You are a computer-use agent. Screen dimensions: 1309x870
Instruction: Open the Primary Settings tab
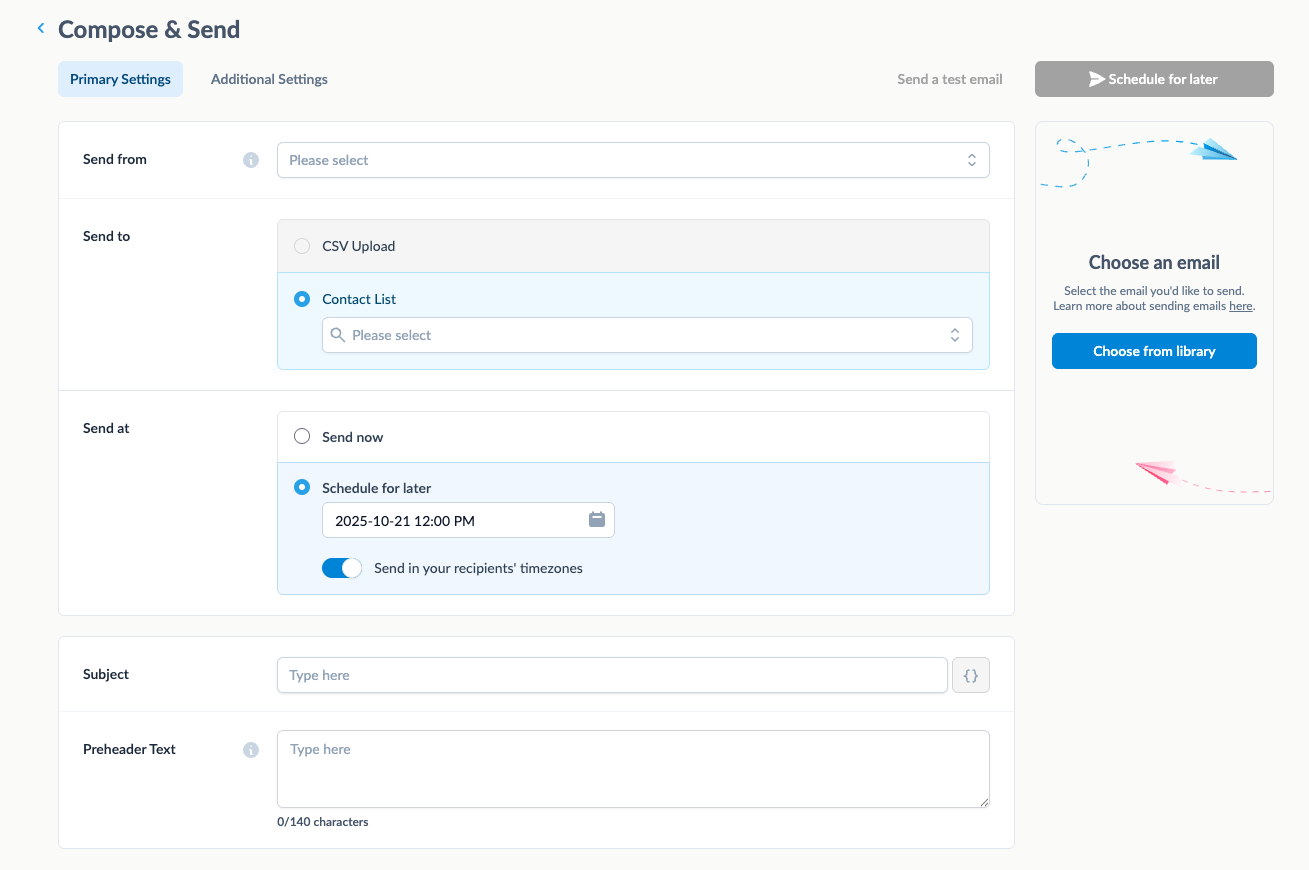click(120, 79)
